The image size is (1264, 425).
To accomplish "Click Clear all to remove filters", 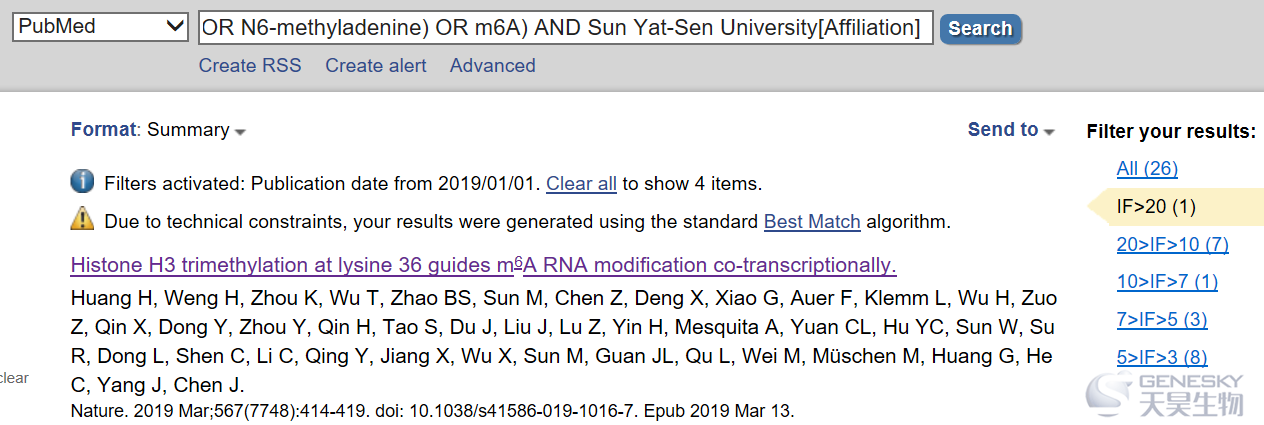I will [581, 184].
